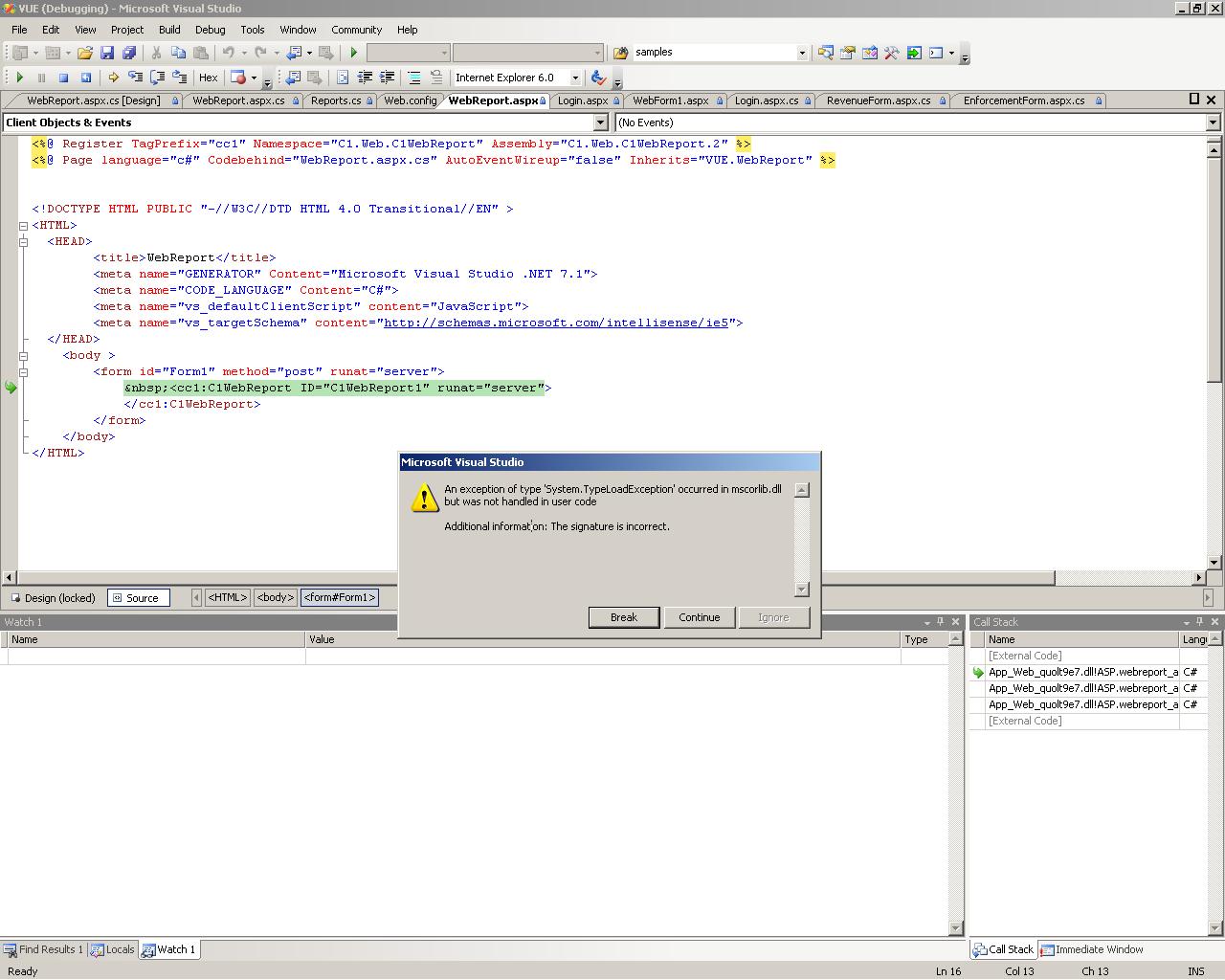Open intellisense schema URL link
This screenshot has width=1225, height=980.
coord(556,323)
